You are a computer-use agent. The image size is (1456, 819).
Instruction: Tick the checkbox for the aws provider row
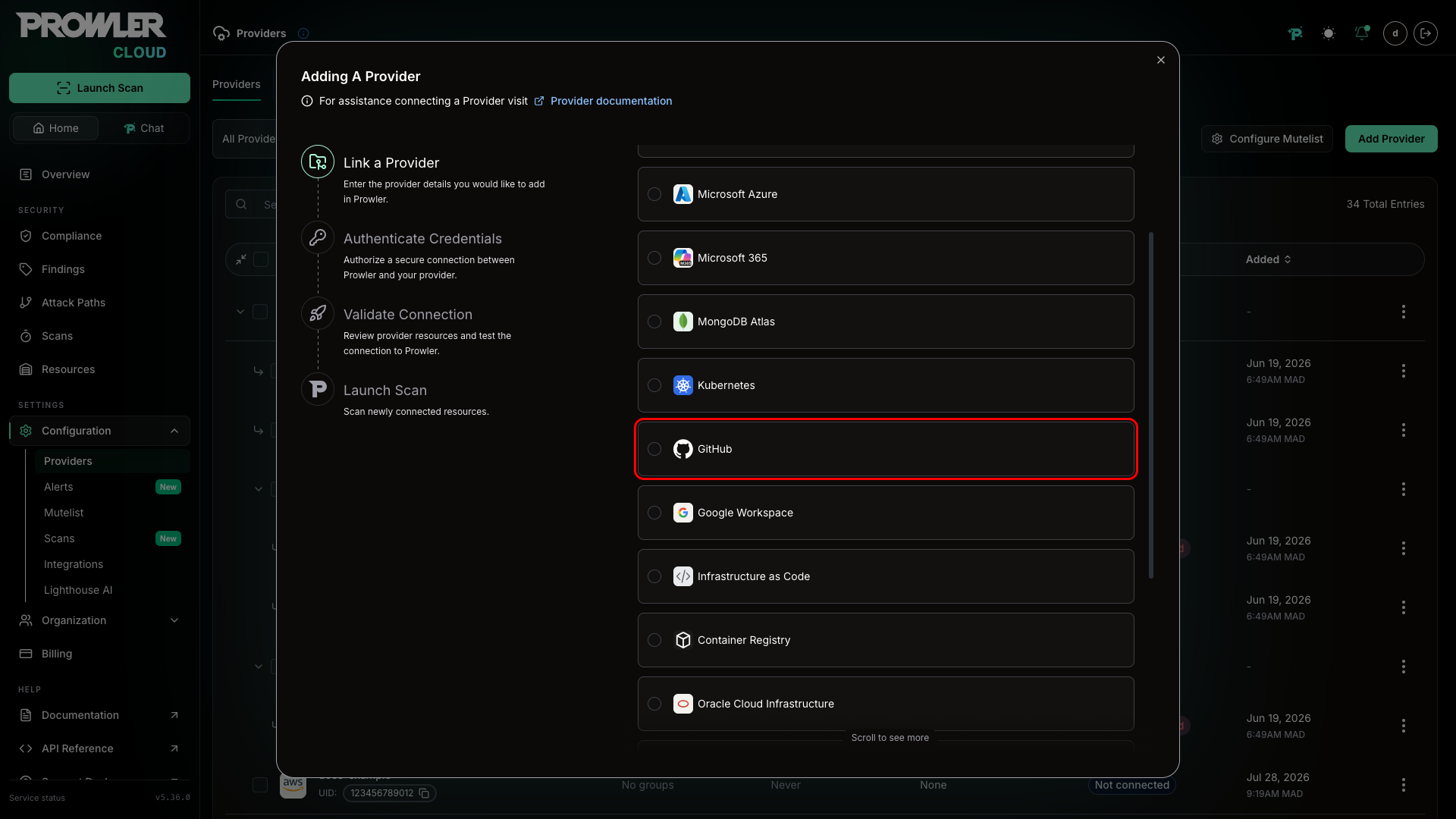coord(260,785)
